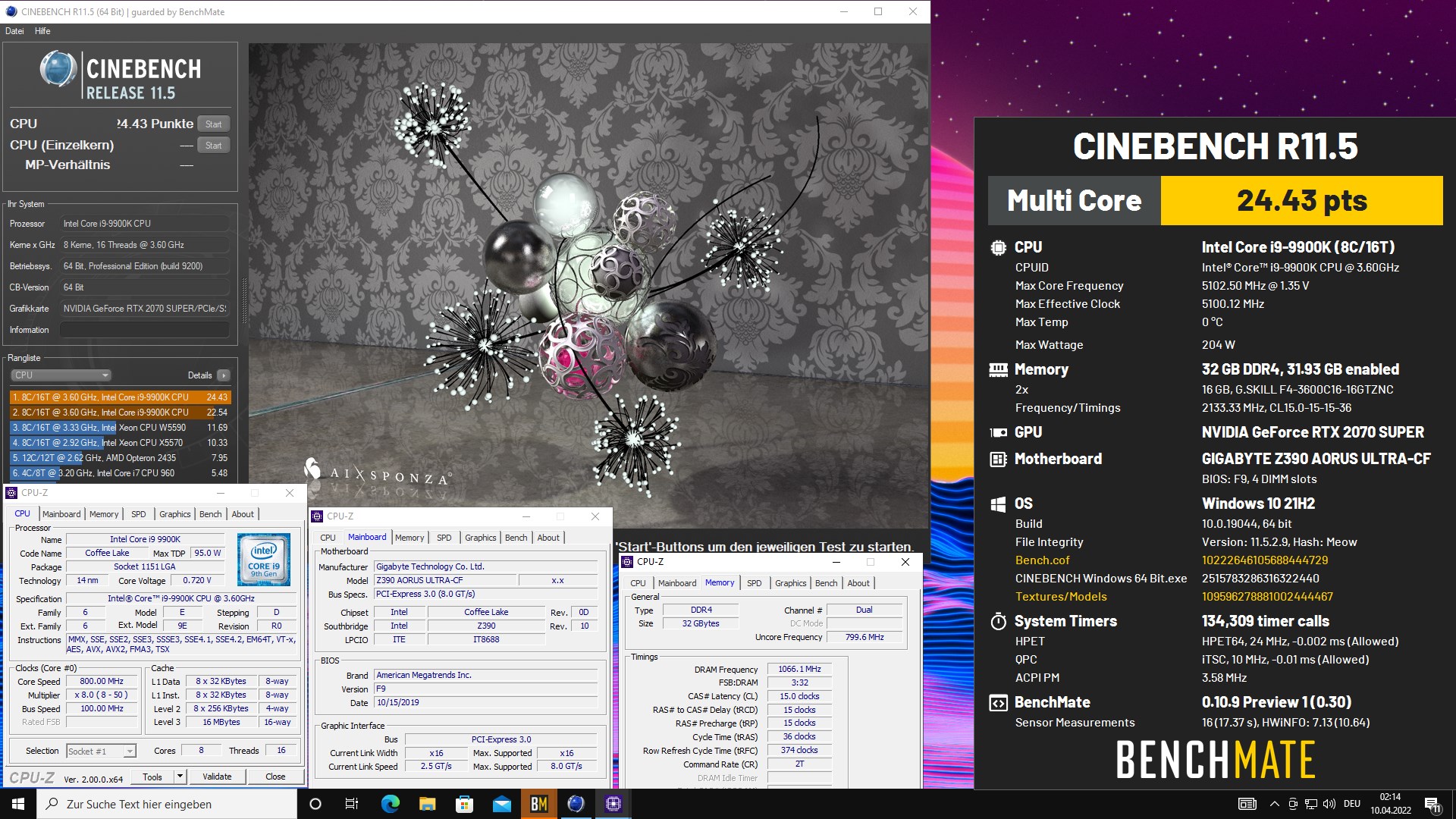Screen dimensions: 1456x819
Task: Show hidden icons in system tray
Action: coord(1274,804)
